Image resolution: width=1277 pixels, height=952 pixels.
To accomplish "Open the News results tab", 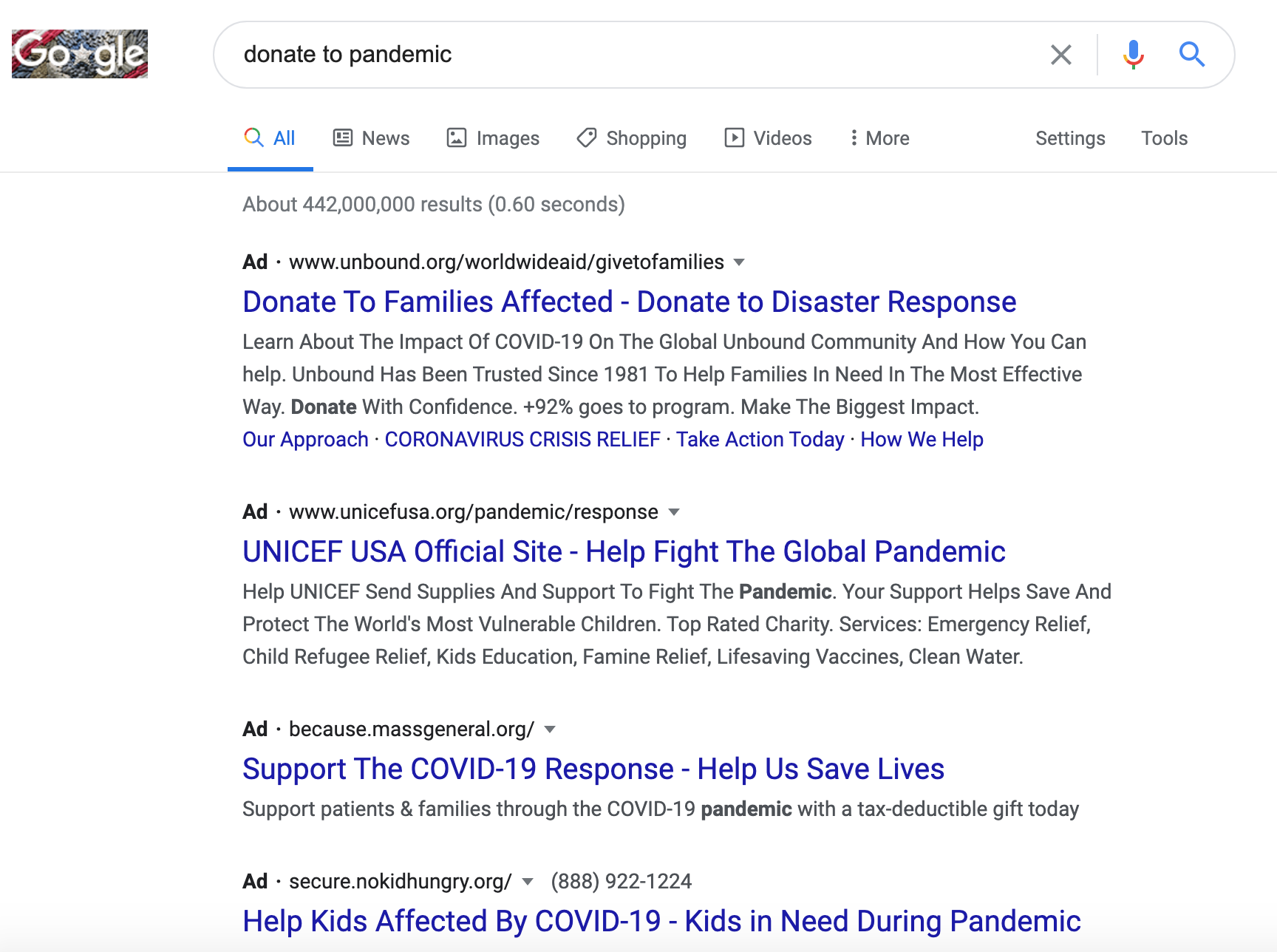I will (x=371, y=138).
